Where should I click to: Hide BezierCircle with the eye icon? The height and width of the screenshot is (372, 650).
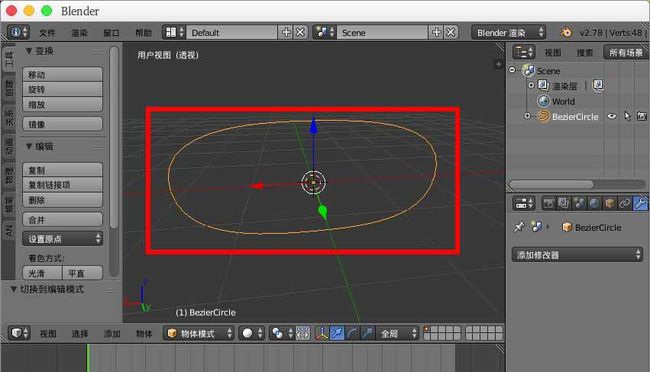pyautogui.click(x=612, y=117)
